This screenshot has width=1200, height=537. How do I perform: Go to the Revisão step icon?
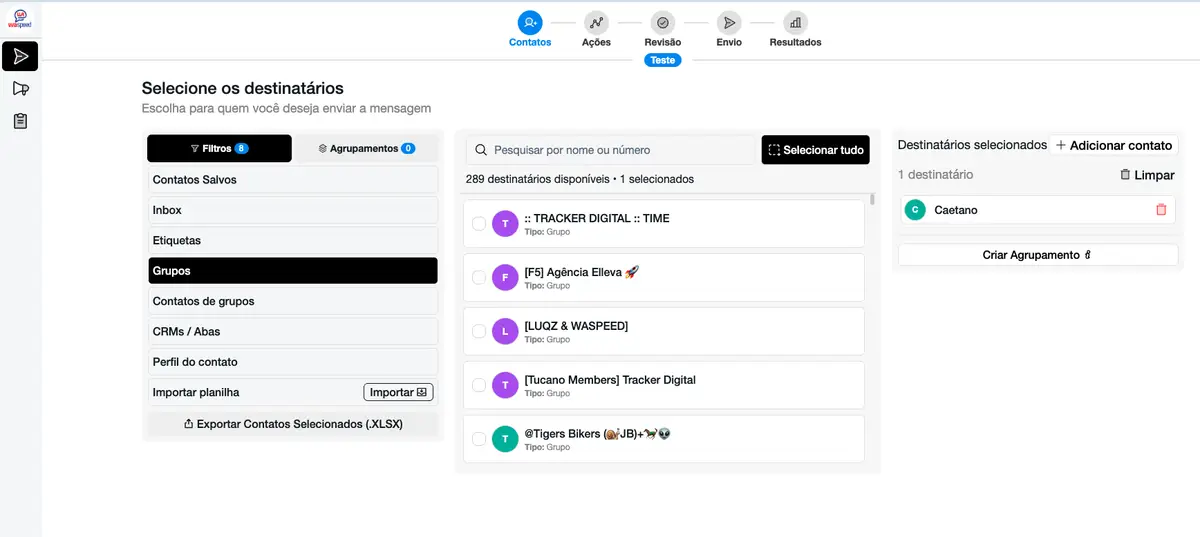[662, 22]
